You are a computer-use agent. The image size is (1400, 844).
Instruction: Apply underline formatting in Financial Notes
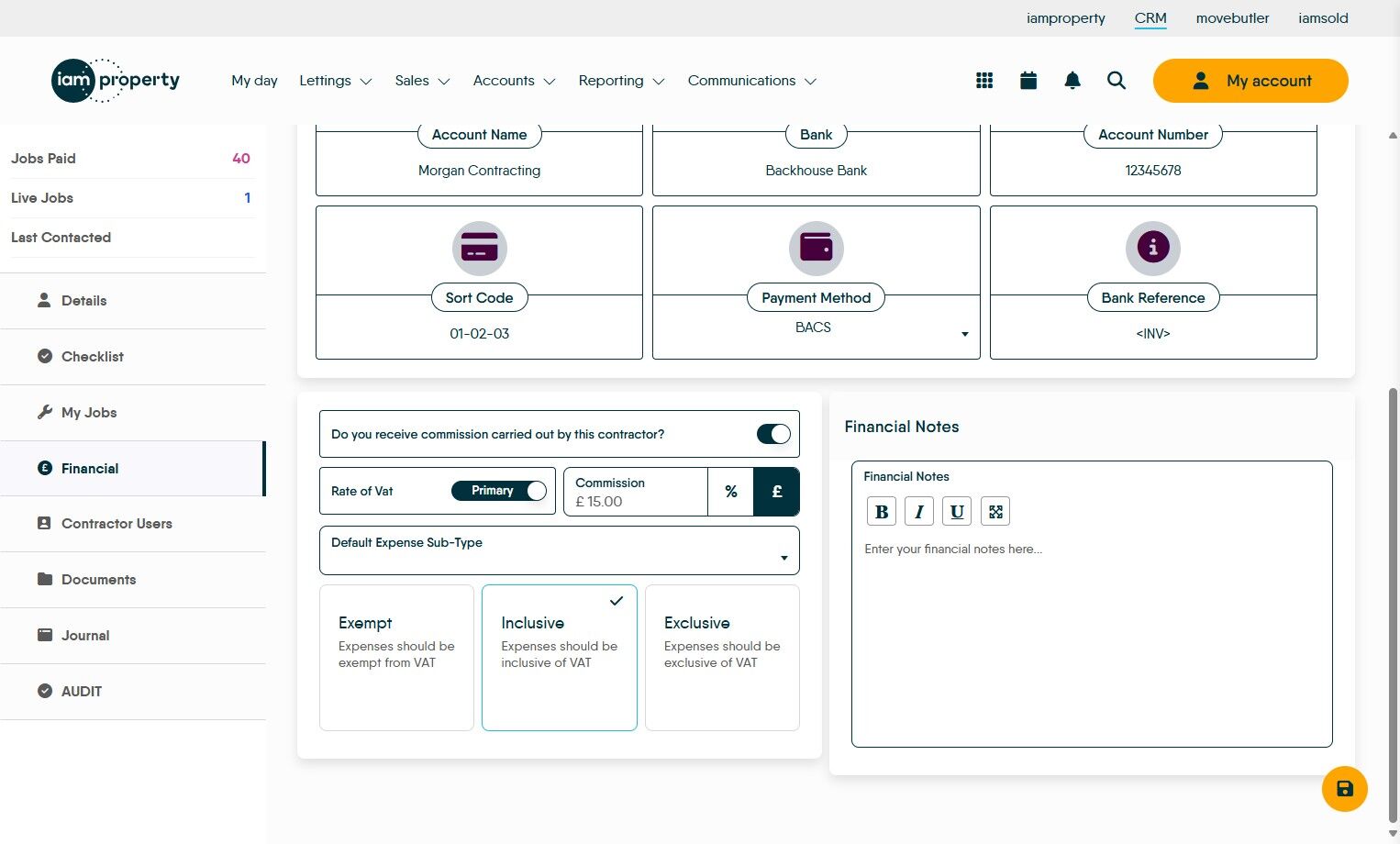pyautogui.click(x=957, y=512)
